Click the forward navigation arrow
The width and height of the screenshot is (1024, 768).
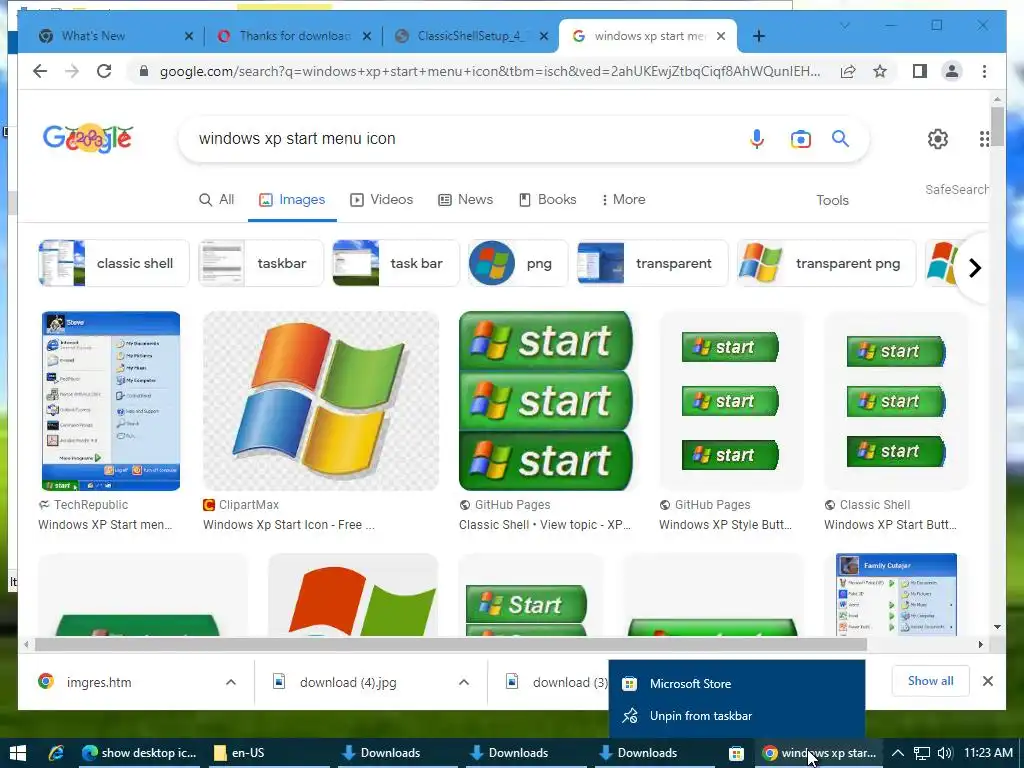(72, 71)
